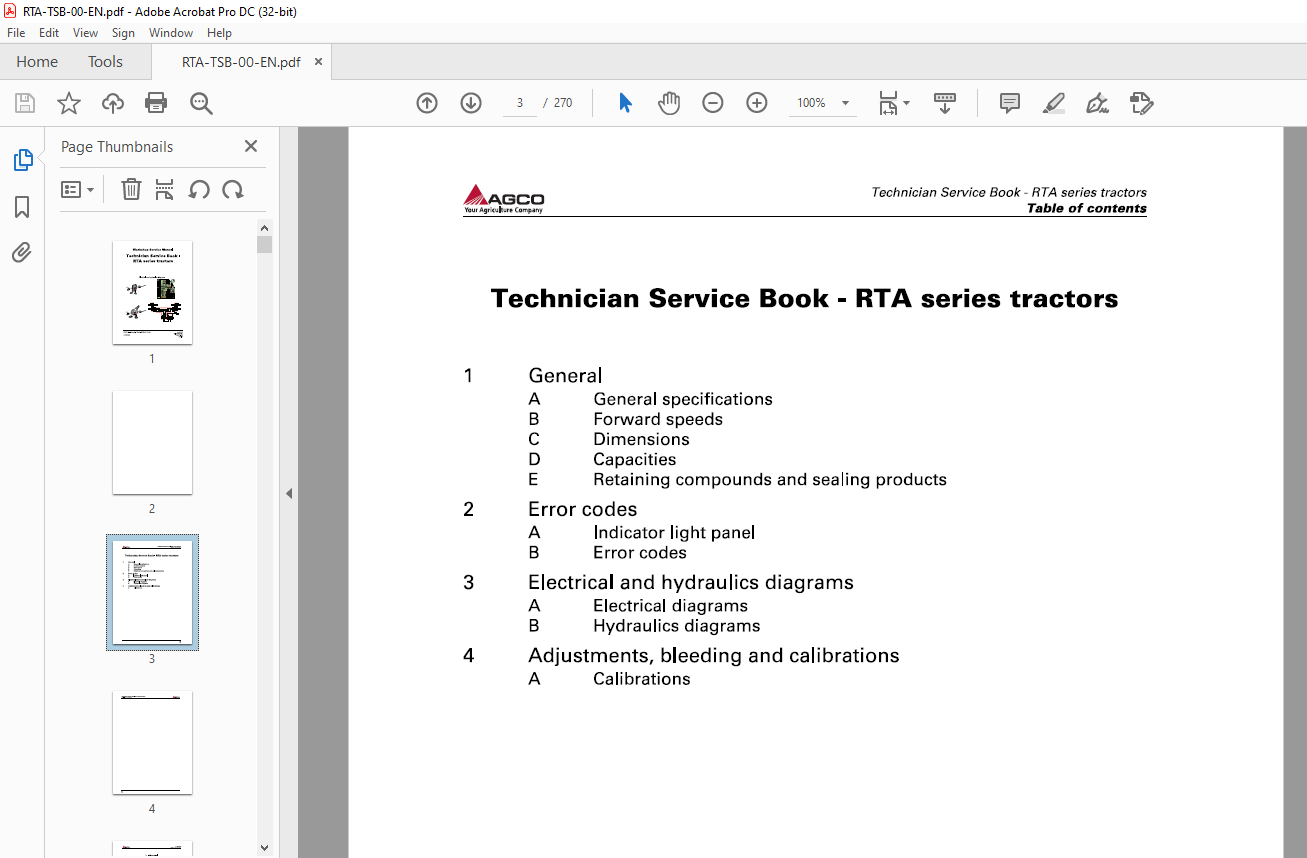
Task: Zoom in with the plus icon
Action: click(x=757, y=103)
